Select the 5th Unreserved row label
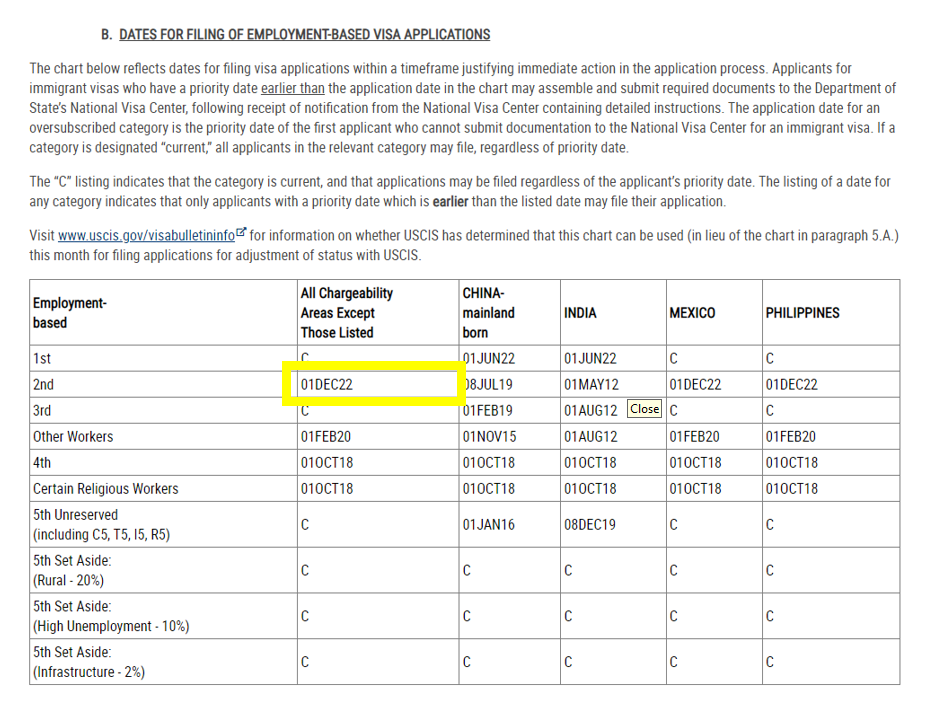Image resolution: width=942 pixels, height=715 pixels. click(x=102, y=525)
